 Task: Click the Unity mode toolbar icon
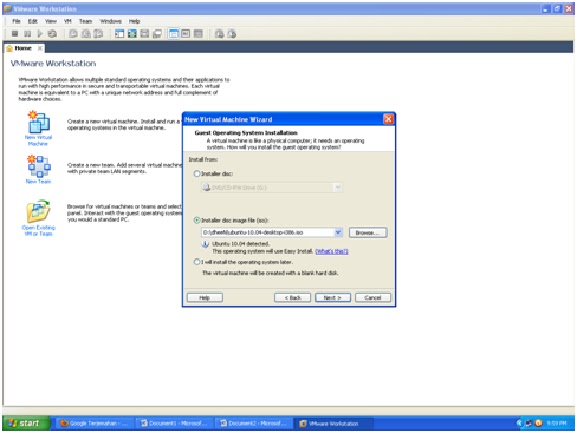[157, 34]
